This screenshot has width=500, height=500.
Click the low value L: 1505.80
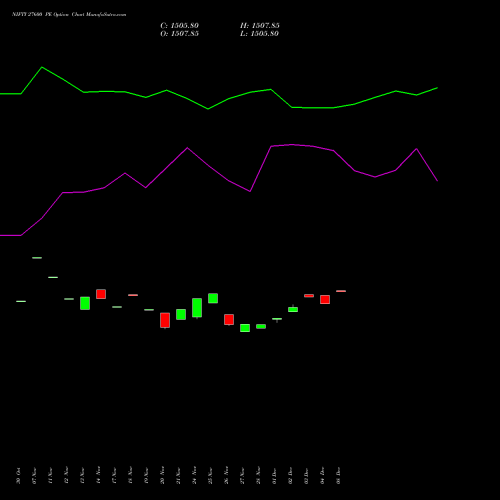(x=259, y=34)
